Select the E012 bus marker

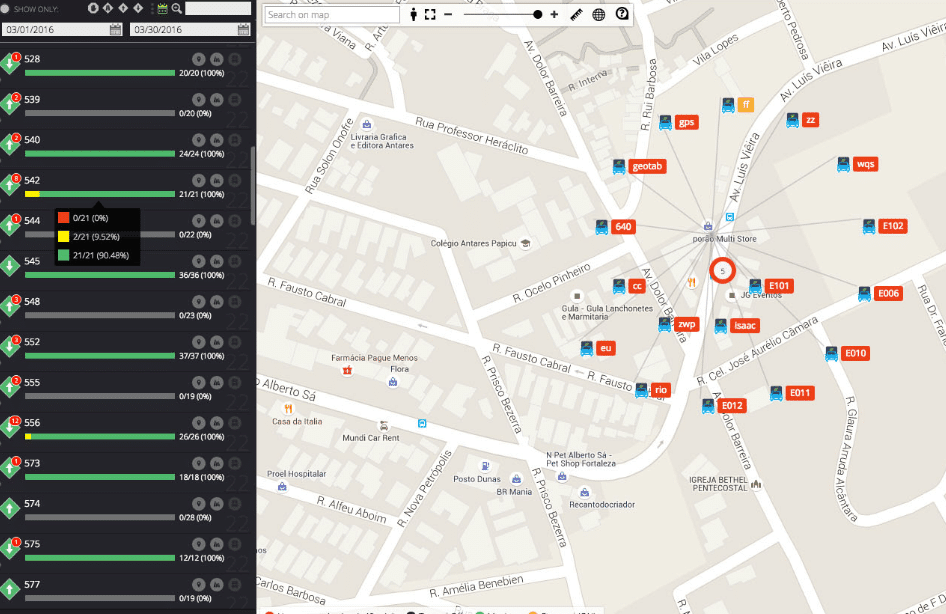(724, 405)
